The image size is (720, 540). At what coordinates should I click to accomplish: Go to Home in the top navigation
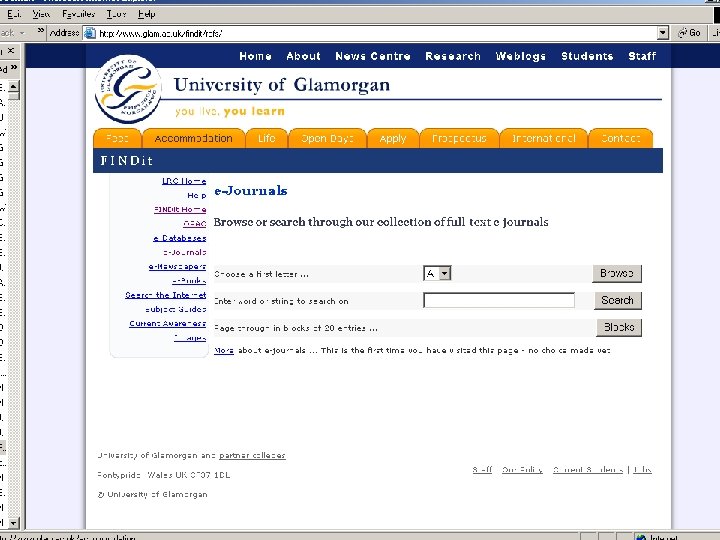pyautogui.click(x=255, y=56)
